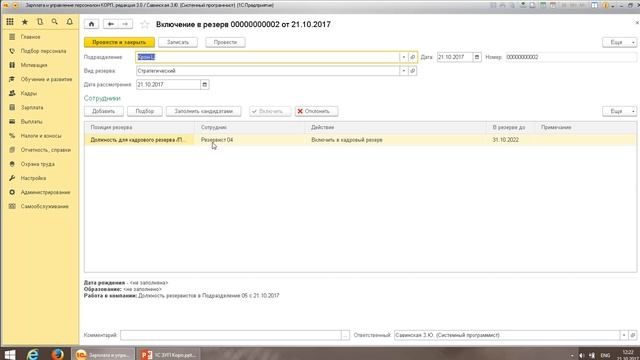
Task: Select the 31.10.2022 date cell
Action: coord(511,140)
